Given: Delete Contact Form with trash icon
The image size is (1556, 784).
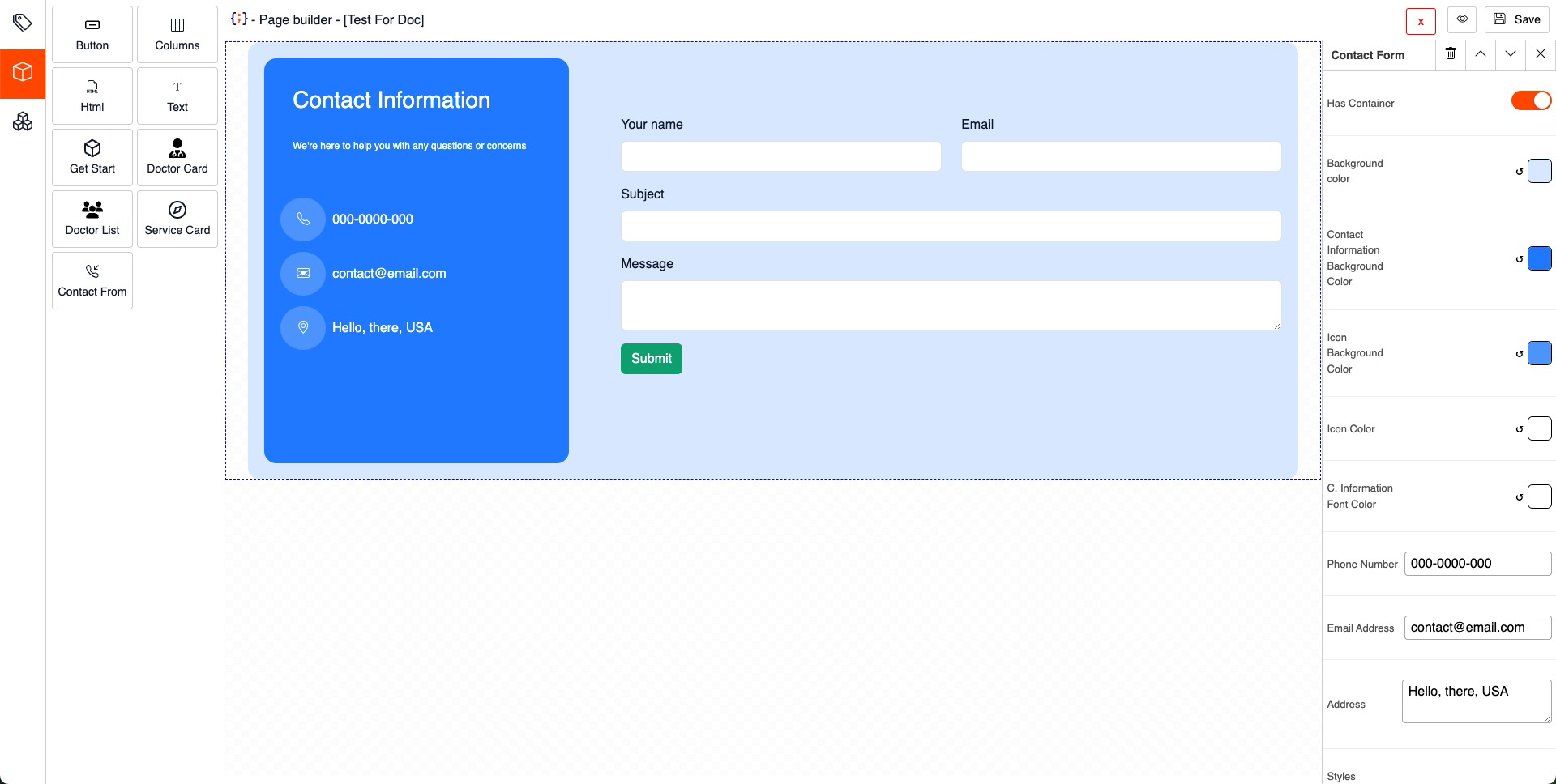Looking at the screenshot, I should pyautogui.click(x=1451, y=54).
